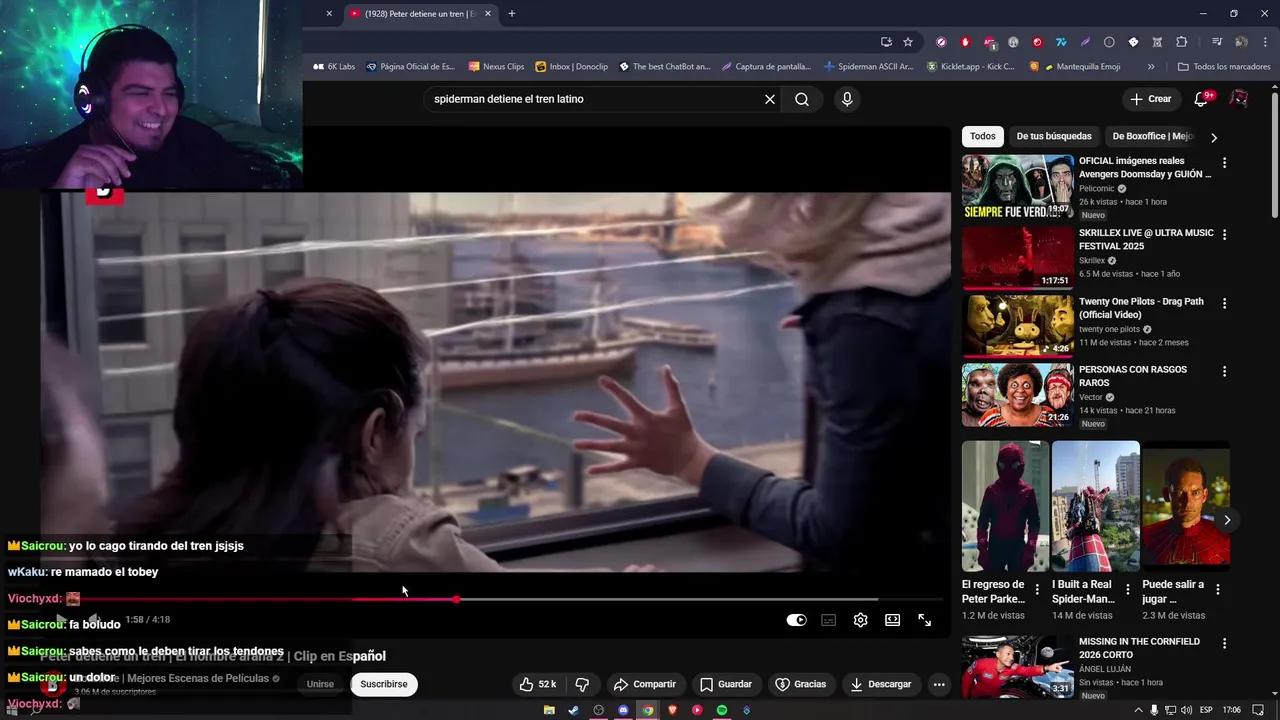Click the Gracias button

coord(801,684)
